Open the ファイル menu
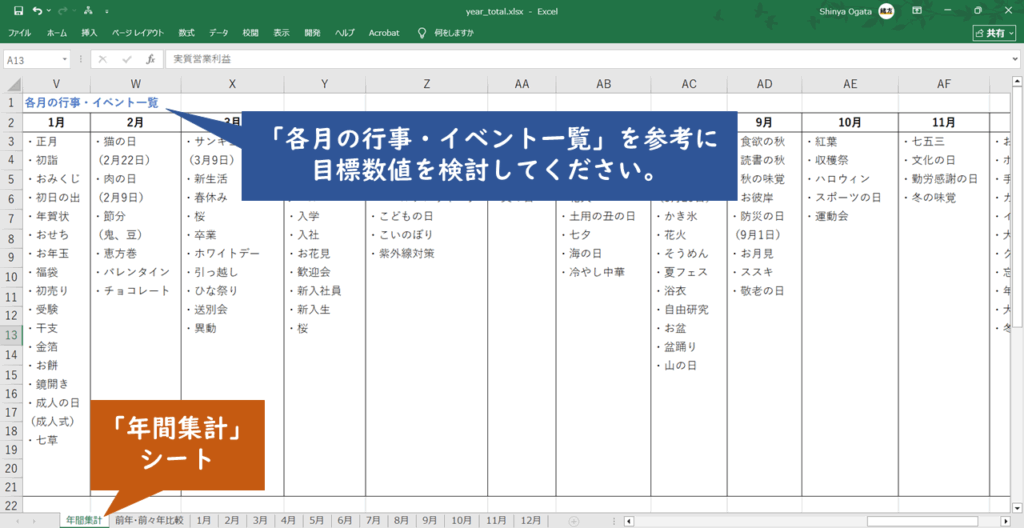1024x528 pixels. [x=19, y=32]
